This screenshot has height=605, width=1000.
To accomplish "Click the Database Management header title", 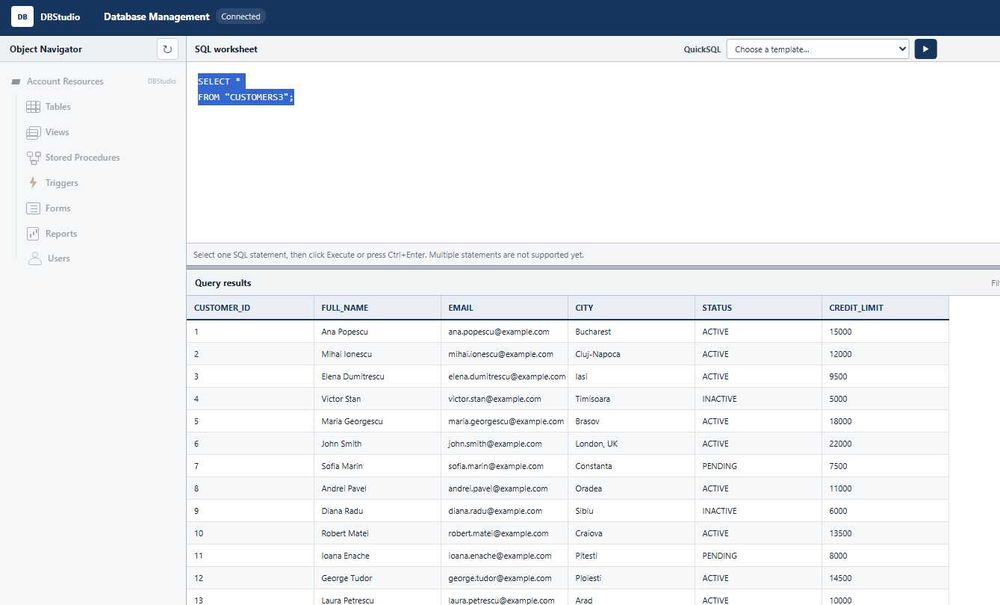I will [156, 17].
